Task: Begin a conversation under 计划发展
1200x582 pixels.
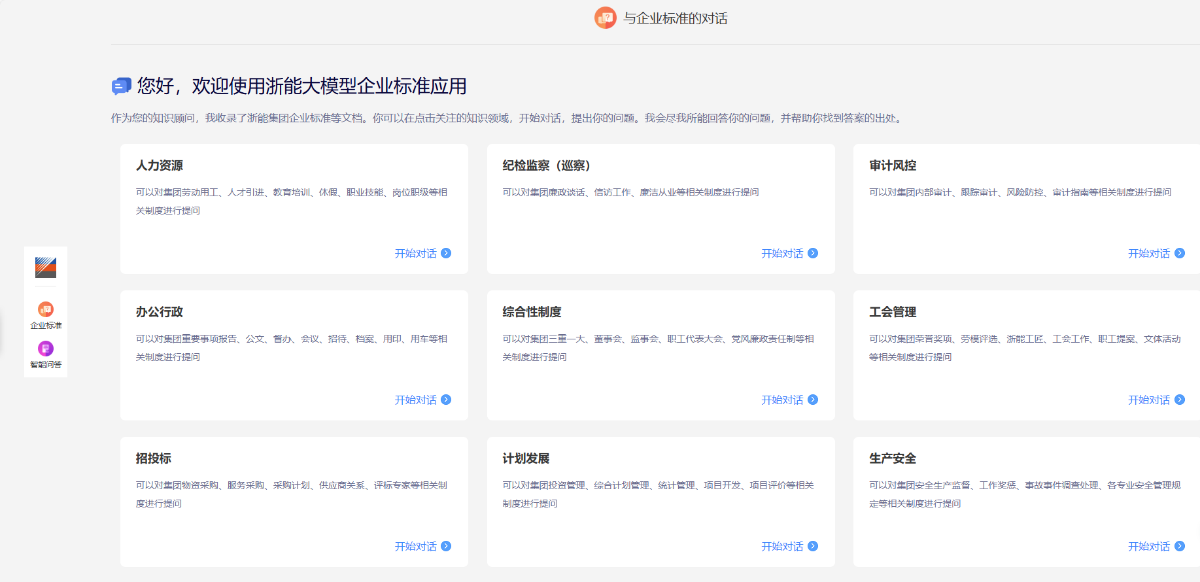Action: 782,547
